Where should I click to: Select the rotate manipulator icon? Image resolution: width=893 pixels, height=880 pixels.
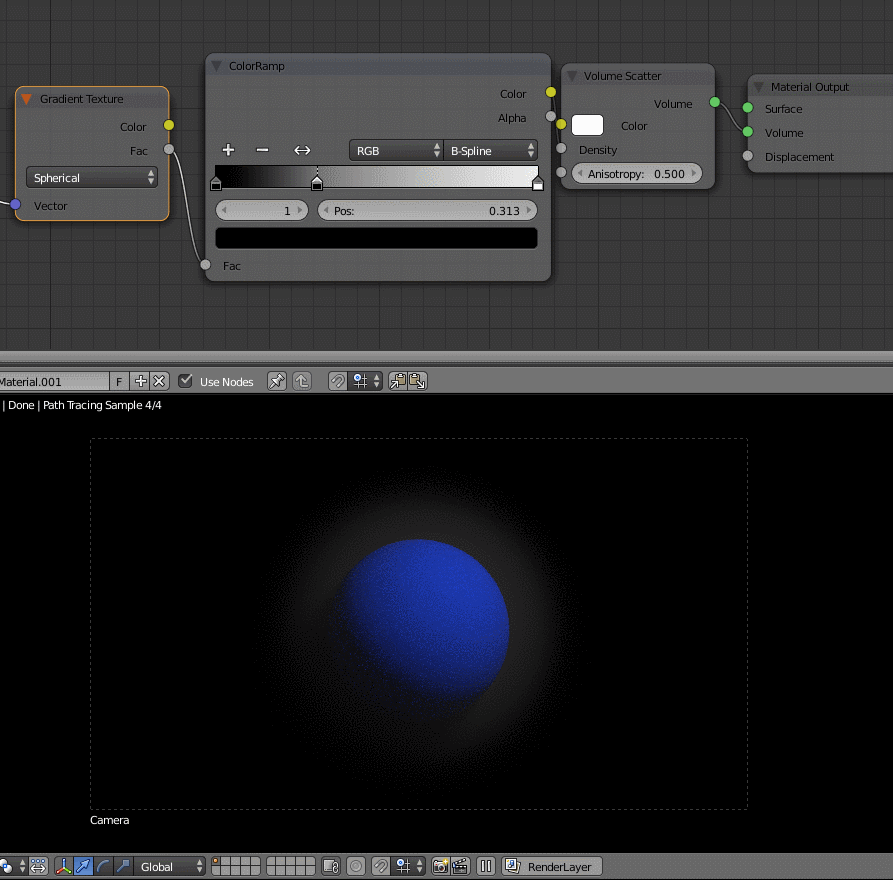(x=104, y=866)
